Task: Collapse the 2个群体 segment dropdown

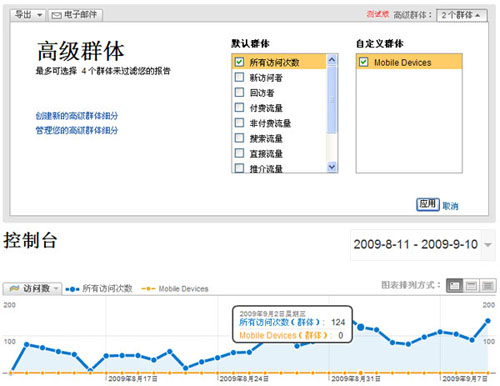Action: point(462,15)
